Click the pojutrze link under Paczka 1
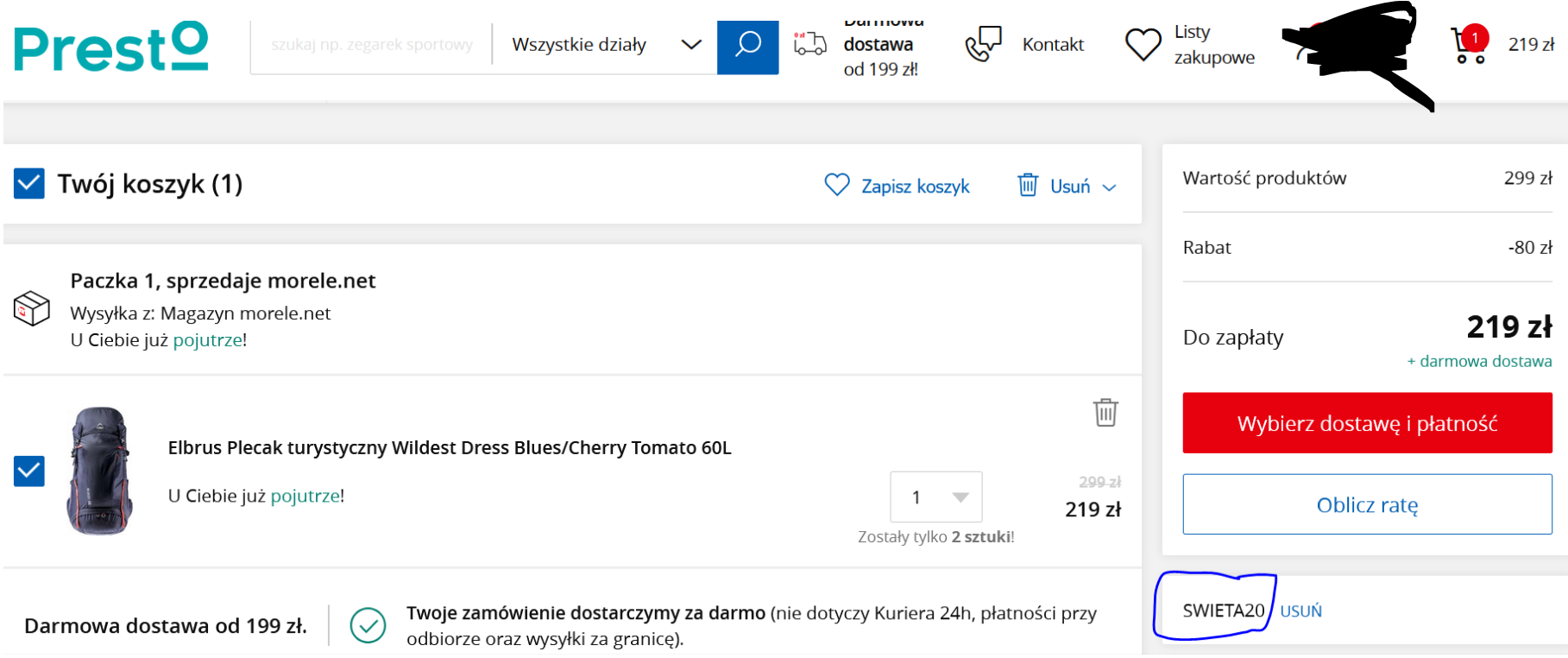 coord(208,340)
